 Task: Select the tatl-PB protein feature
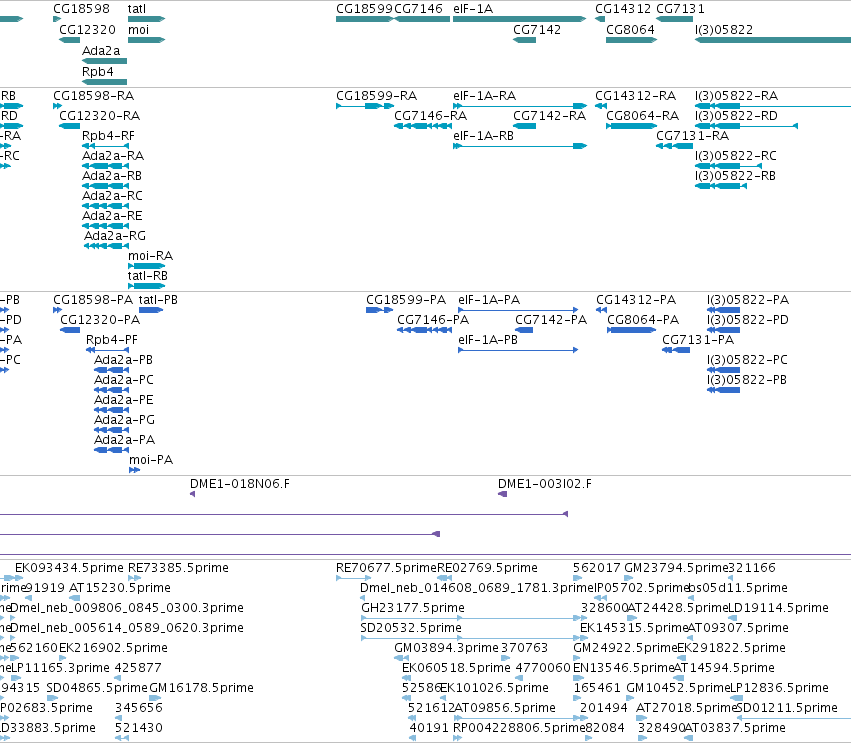pos(151,310)
